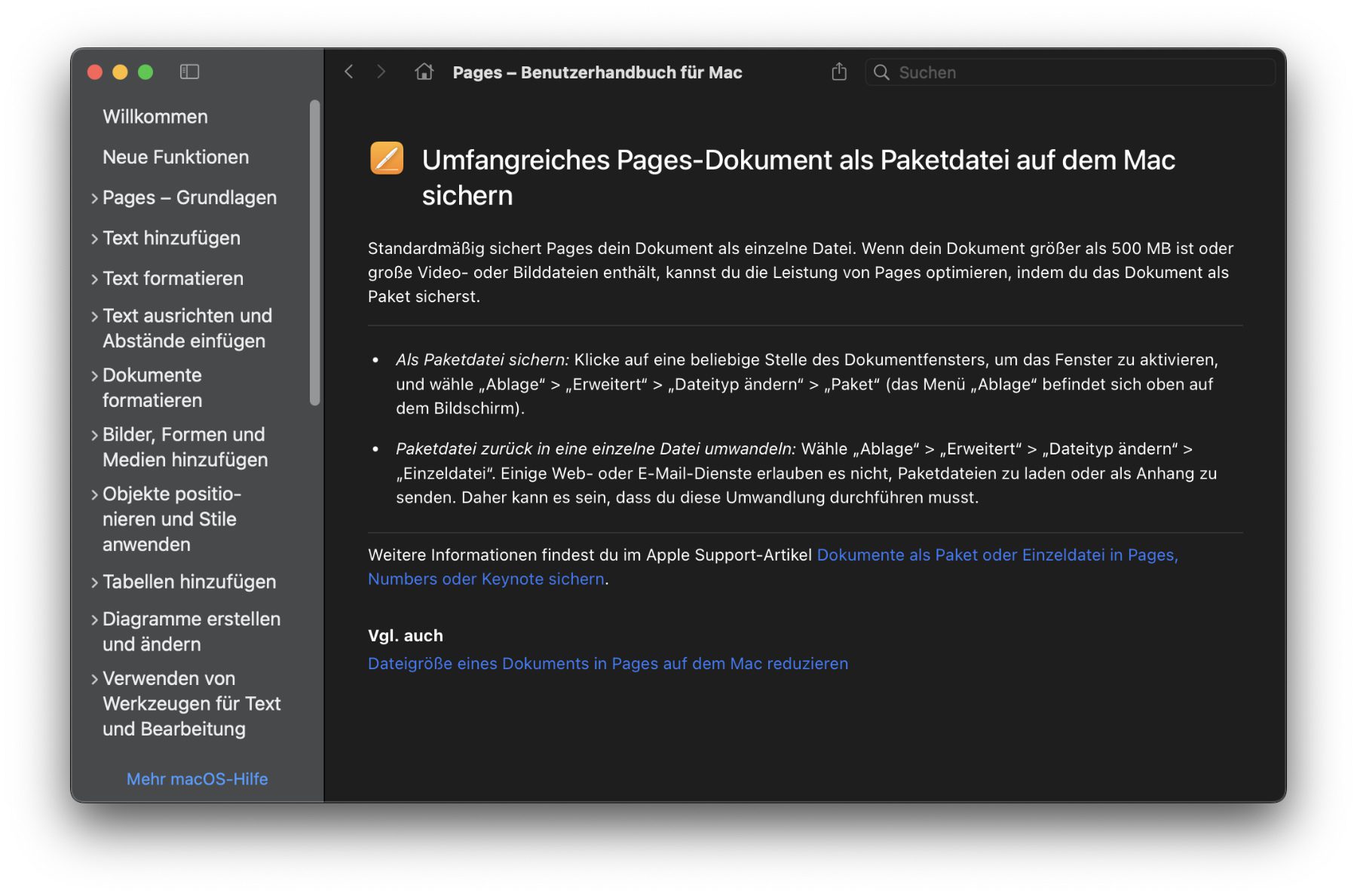
Task: Go back with the left arrow
Action: (348, 72)
